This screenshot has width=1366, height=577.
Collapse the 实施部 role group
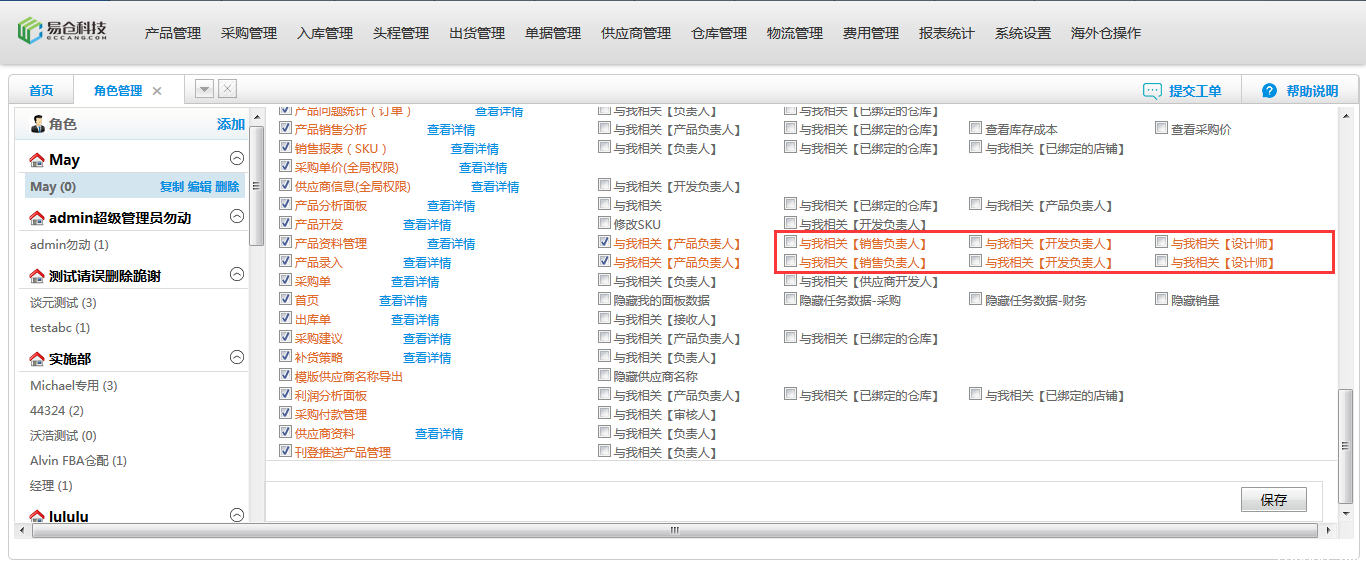tap(237, 357)
